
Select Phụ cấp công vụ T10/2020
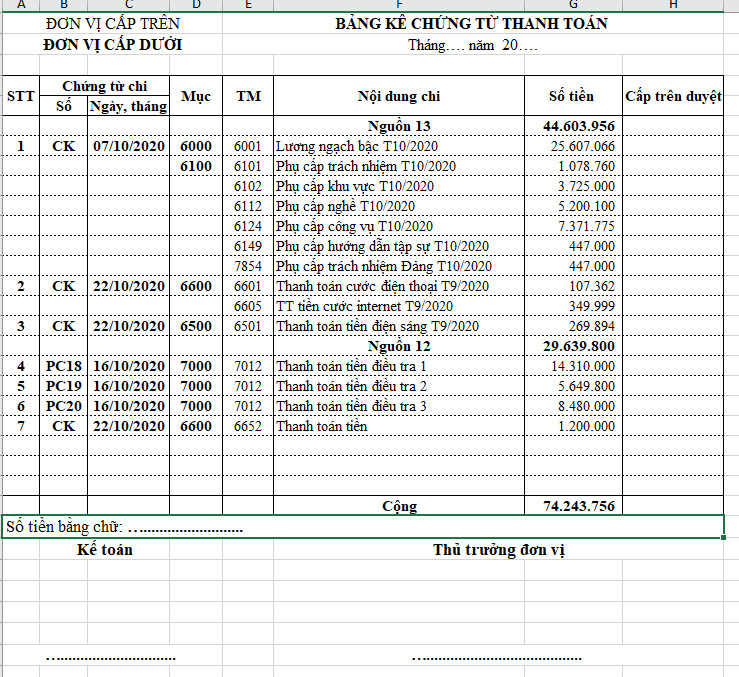coord(399,226)
